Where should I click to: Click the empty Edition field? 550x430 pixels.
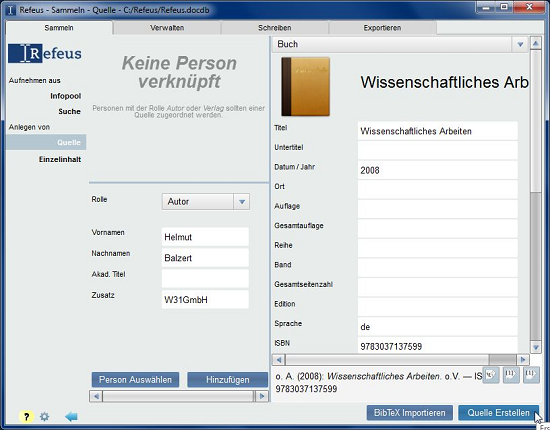(438, 307)
